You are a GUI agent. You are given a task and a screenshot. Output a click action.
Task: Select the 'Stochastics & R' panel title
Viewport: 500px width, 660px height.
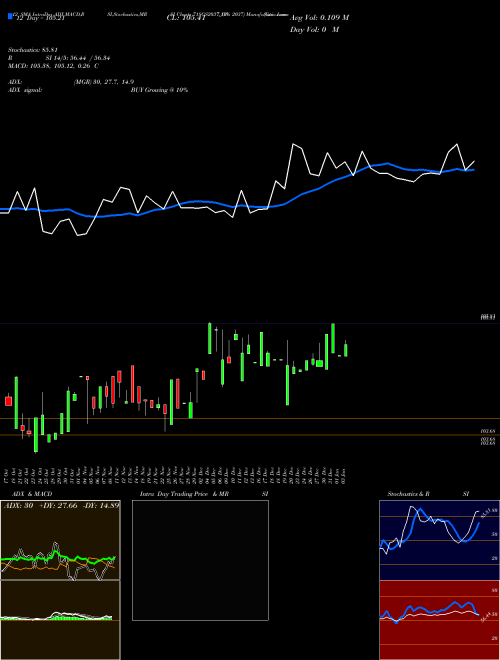[x=409, y=494]
